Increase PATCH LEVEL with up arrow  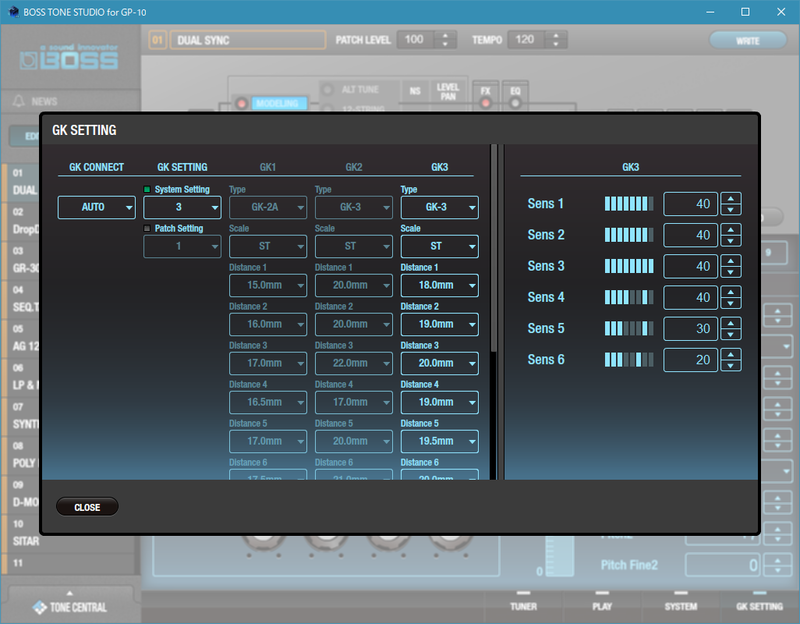coord(445,35)
